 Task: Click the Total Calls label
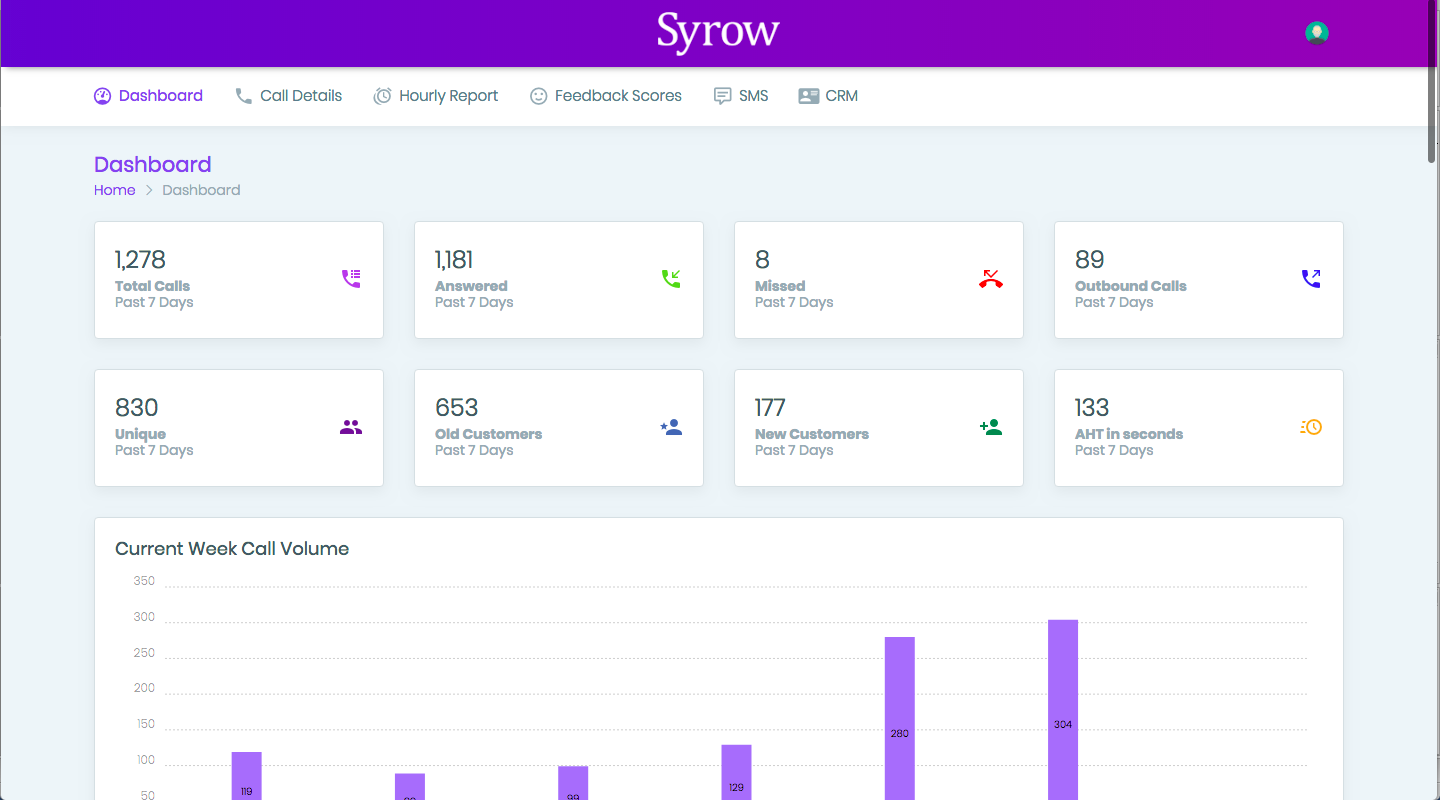tap(152, 286)
